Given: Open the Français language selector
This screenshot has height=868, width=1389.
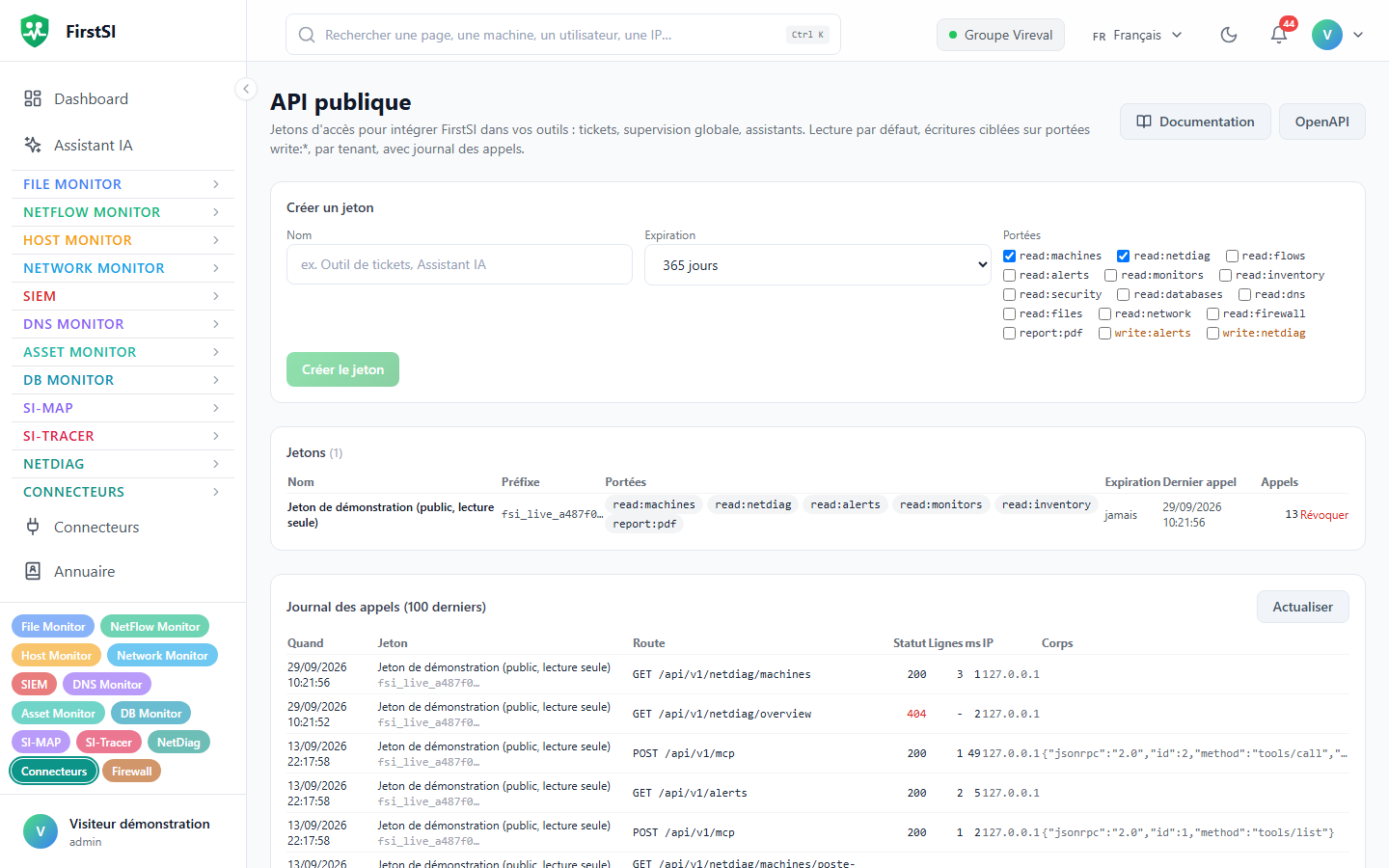Looking at the screenshot, I should pyautogui.click(x=1137, y=35).
